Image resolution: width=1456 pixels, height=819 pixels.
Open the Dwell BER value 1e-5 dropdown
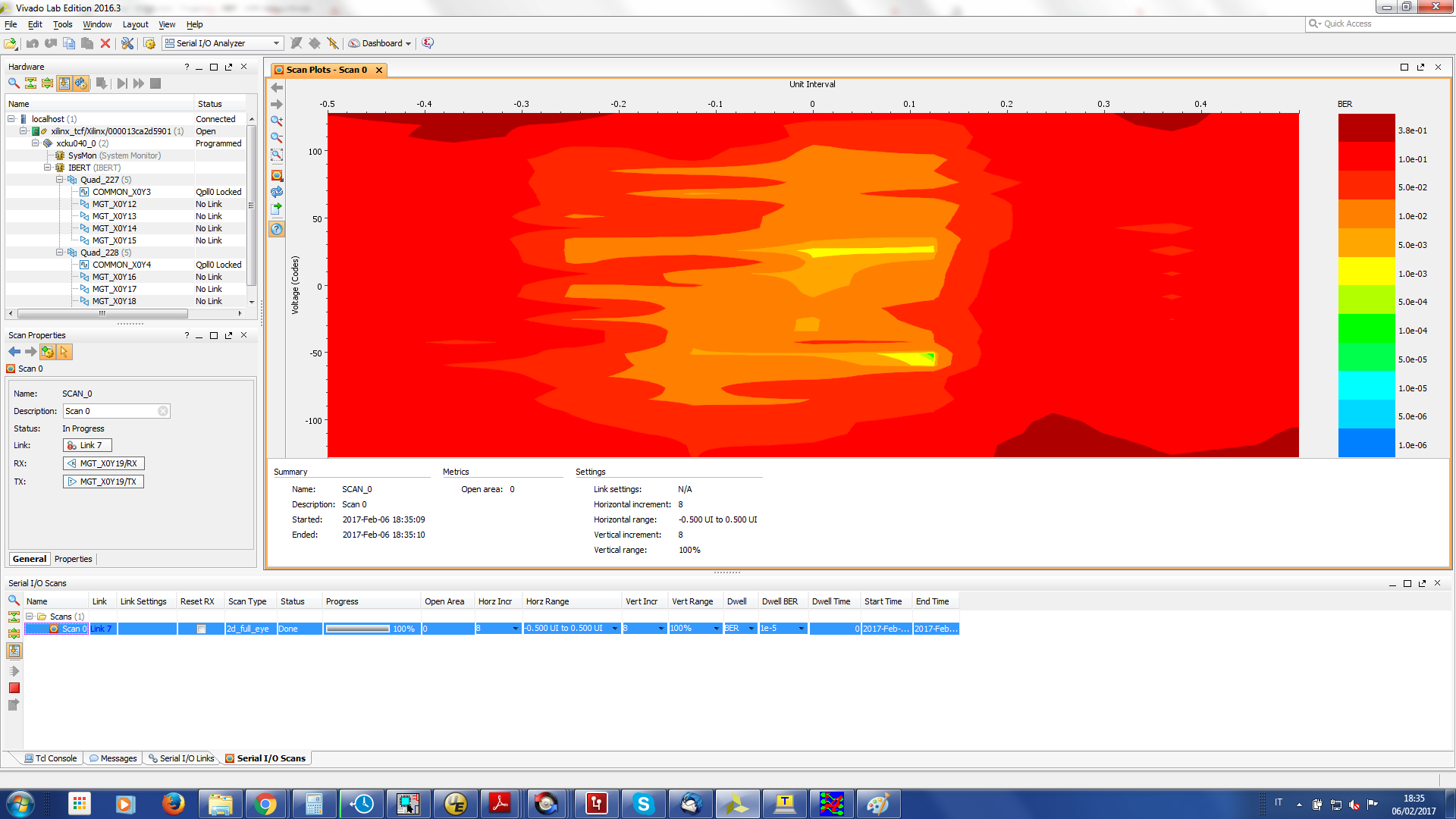802,629
